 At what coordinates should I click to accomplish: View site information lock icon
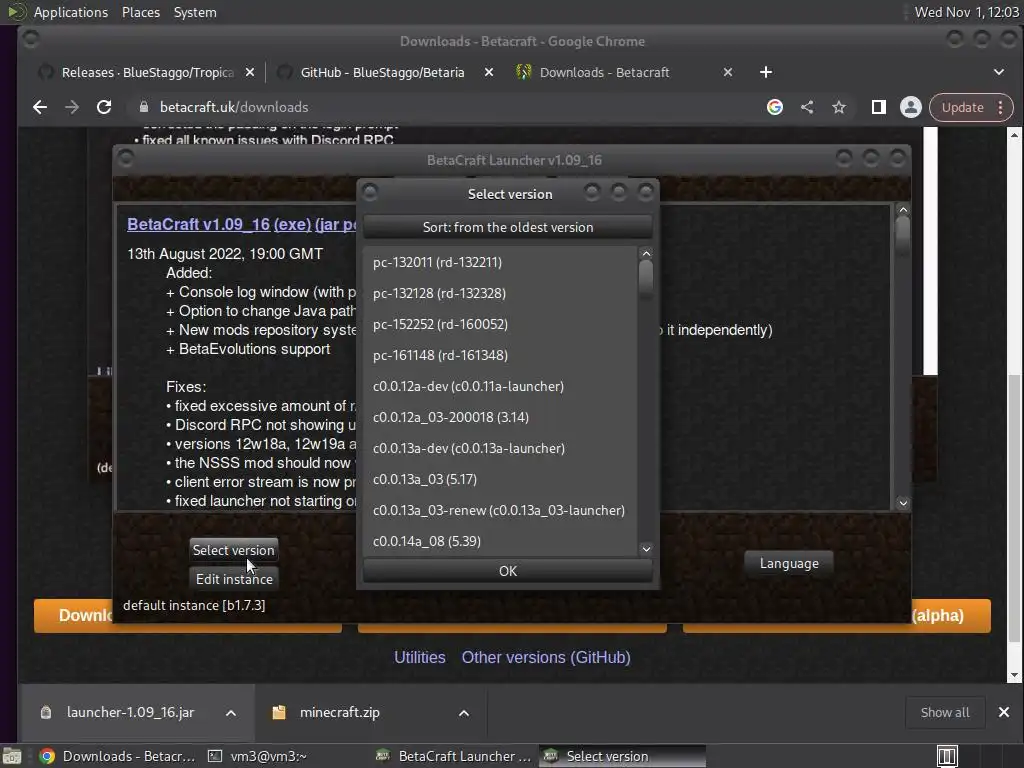pos(144,107)
